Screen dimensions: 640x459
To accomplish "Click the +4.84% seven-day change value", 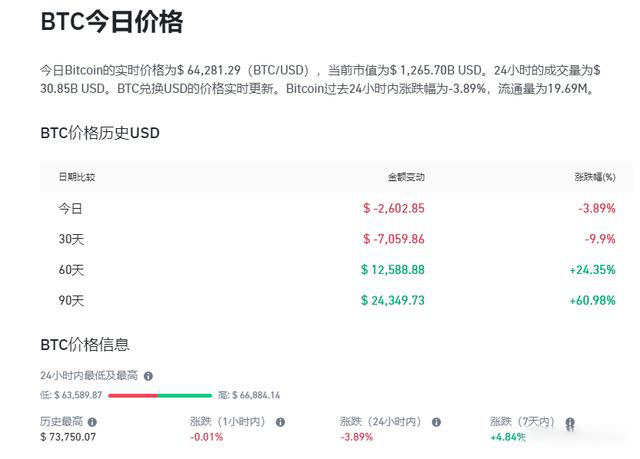I will click(x=508, y=437).
